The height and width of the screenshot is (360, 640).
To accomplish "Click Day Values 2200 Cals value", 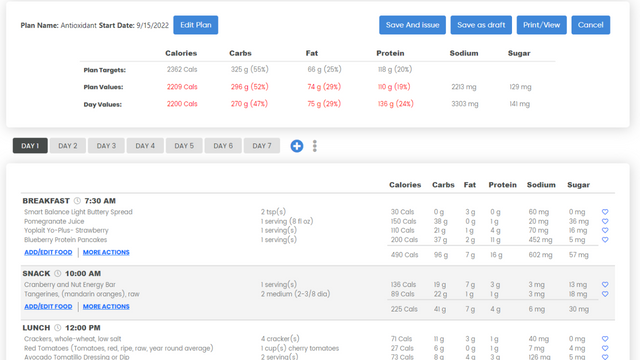I will pos(182,104).
